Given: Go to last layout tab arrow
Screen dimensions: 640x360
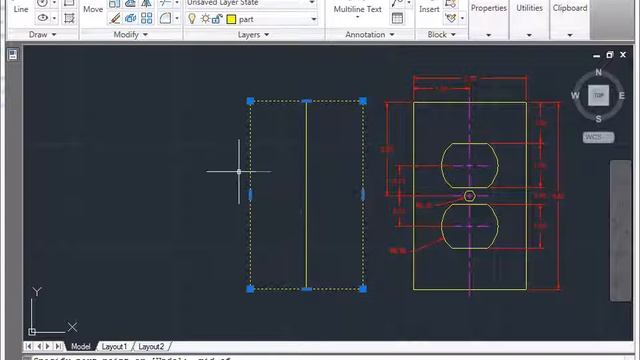Looking at the screenshot, I should tap(58, 346).
